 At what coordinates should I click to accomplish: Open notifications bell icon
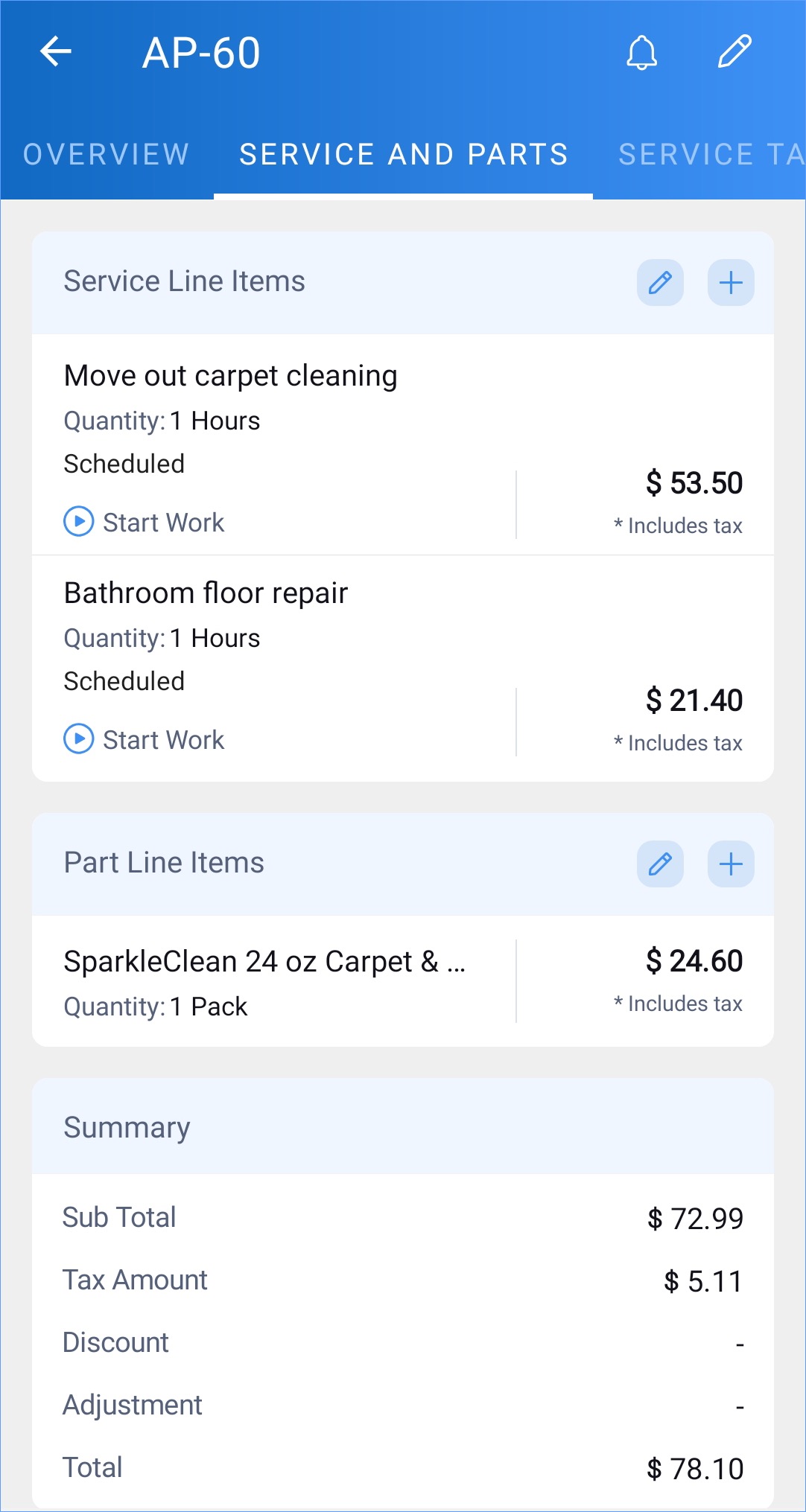(x=641, y=52)
